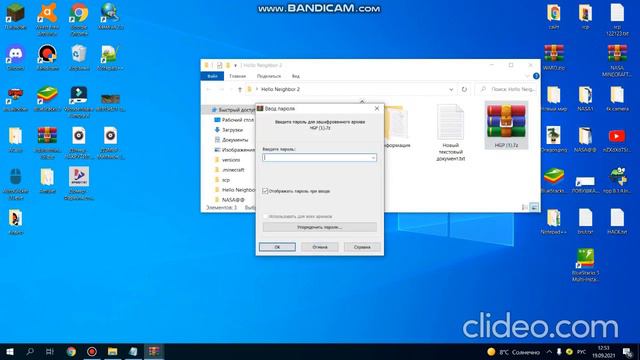This screenshot has height=360, width=640.
Task: Open the Avast antivirus desktop shortcut
Action: coord(47,19)
